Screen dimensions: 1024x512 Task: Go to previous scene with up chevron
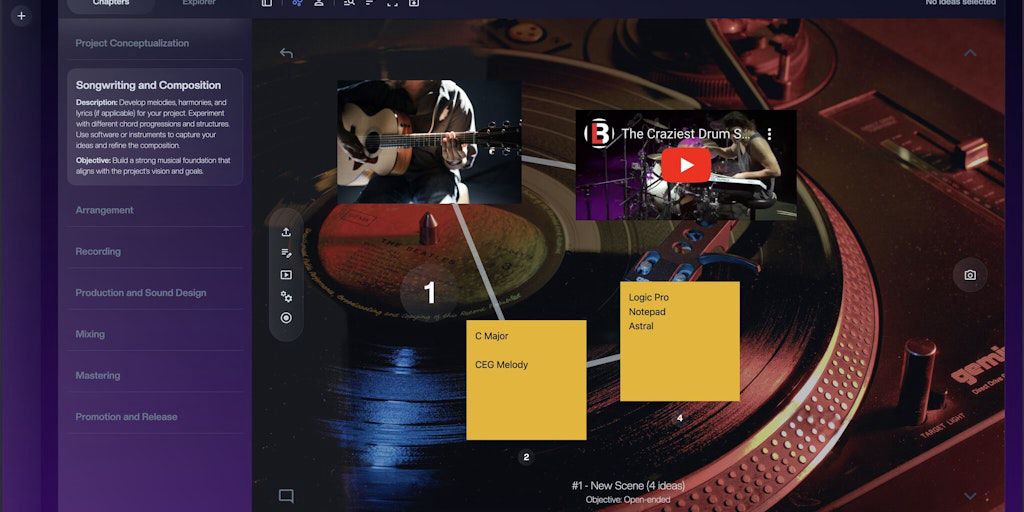coord(969,53)
